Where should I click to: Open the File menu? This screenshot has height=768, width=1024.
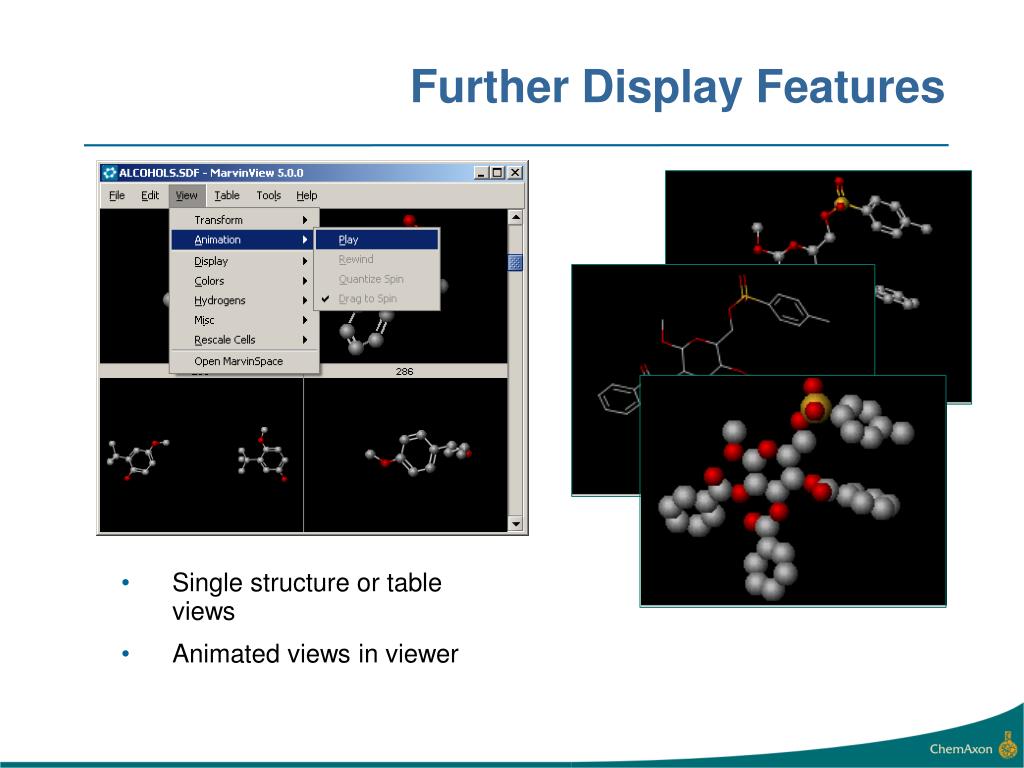[117, 195]
